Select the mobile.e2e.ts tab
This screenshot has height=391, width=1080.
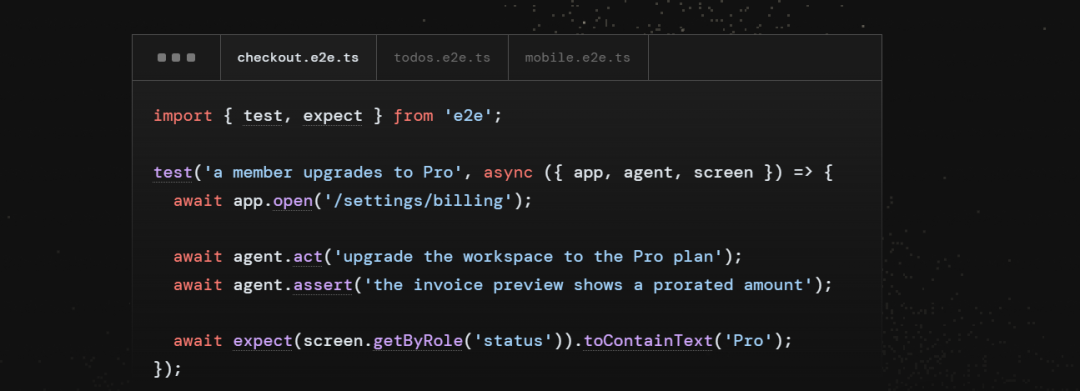click(578, 58)
